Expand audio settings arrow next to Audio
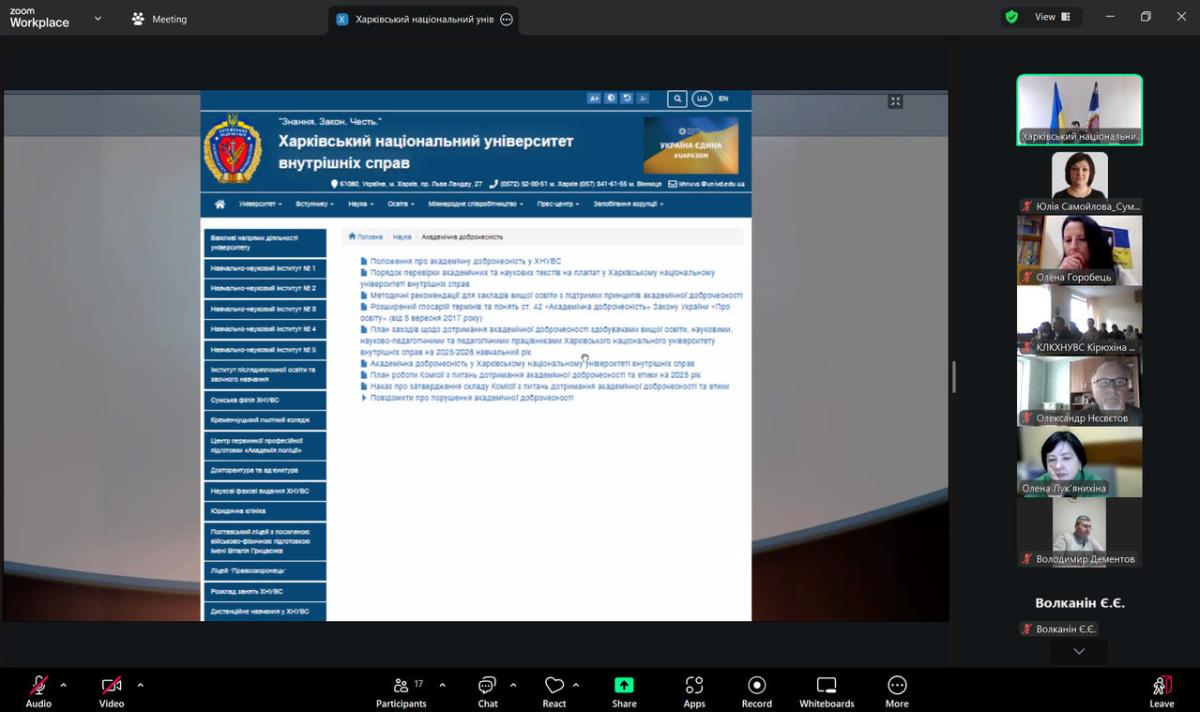This screenshot has width=1200, height=712. [64, 685]
